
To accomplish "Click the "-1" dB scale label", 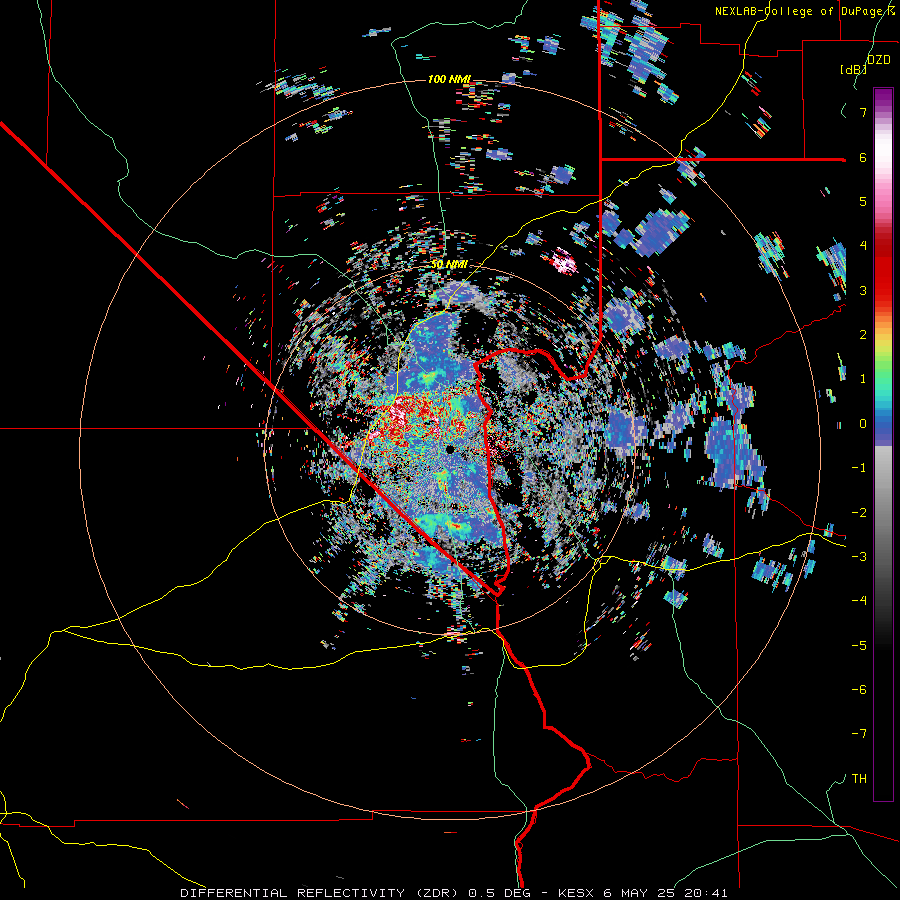I will 860,468.
